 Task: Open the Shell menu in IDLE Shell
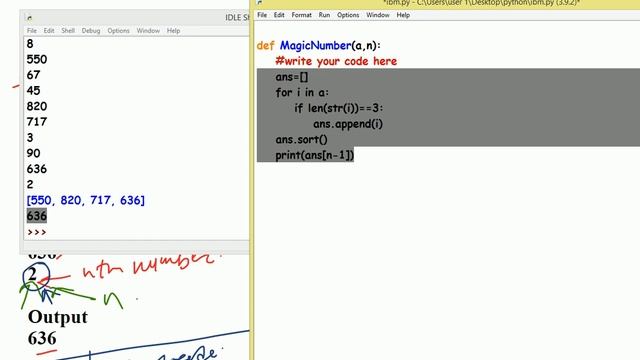(x=68, y=31)
